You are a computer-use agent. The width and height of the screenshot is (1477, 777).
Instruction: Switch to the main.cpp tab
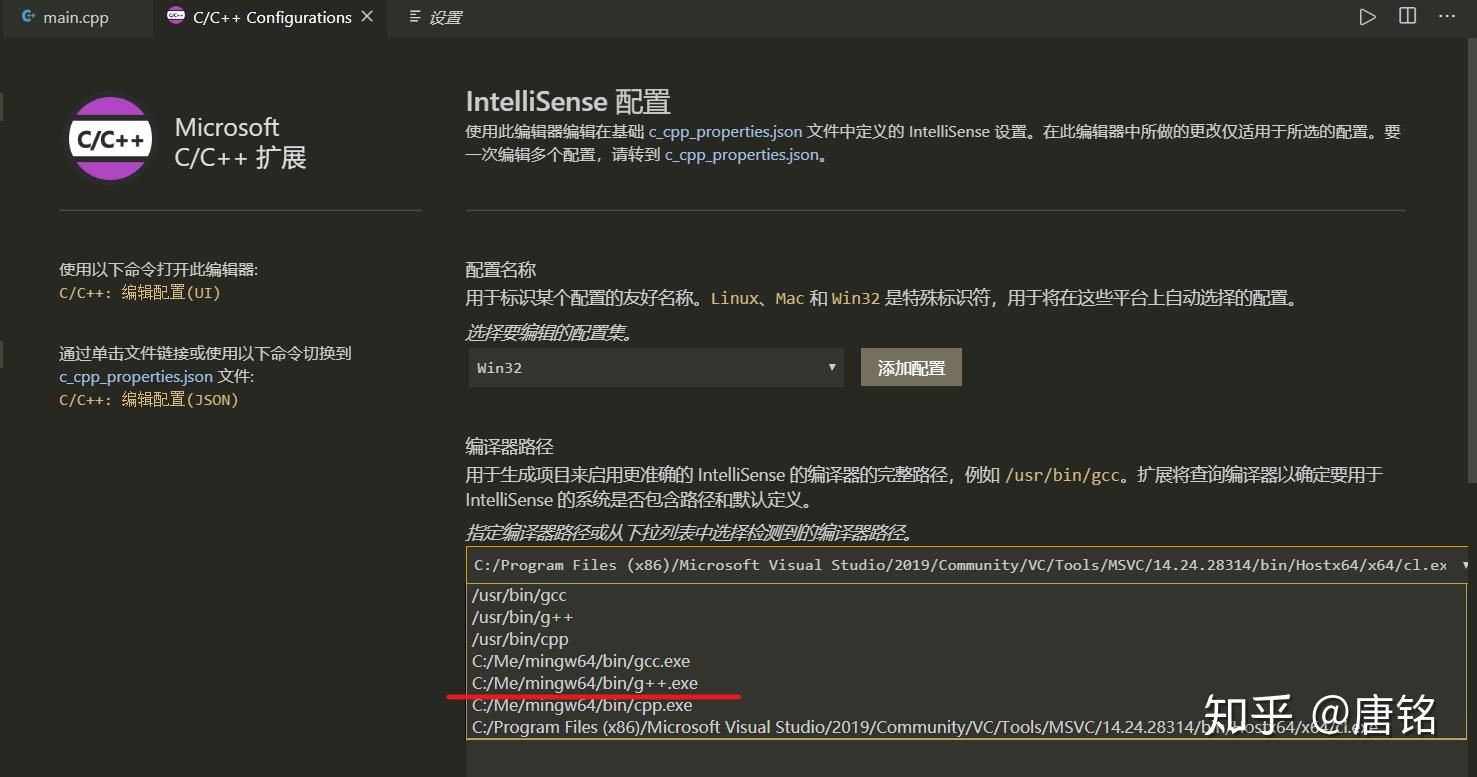pos(75,16)
